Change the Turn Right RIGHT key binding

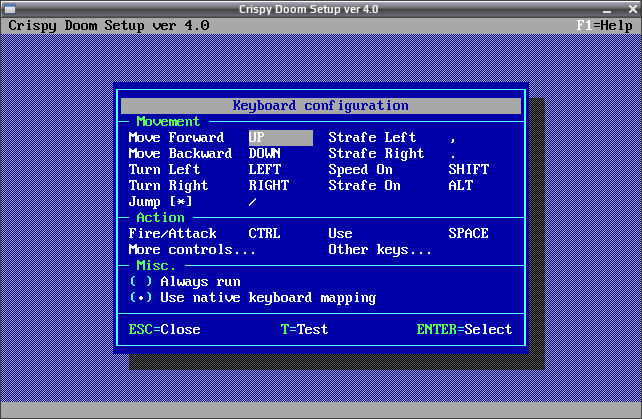click(269, 186)
